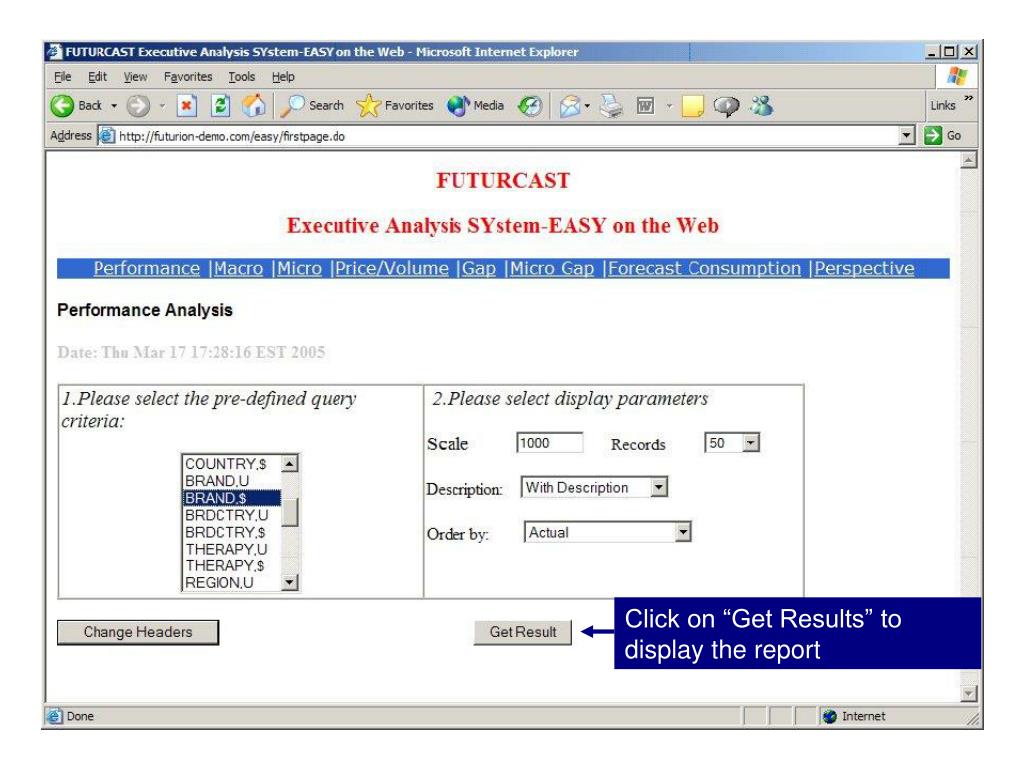Click the yellow note toolbar icon
This screenshot has width=1024, height=768.
(x=692, y=106)
